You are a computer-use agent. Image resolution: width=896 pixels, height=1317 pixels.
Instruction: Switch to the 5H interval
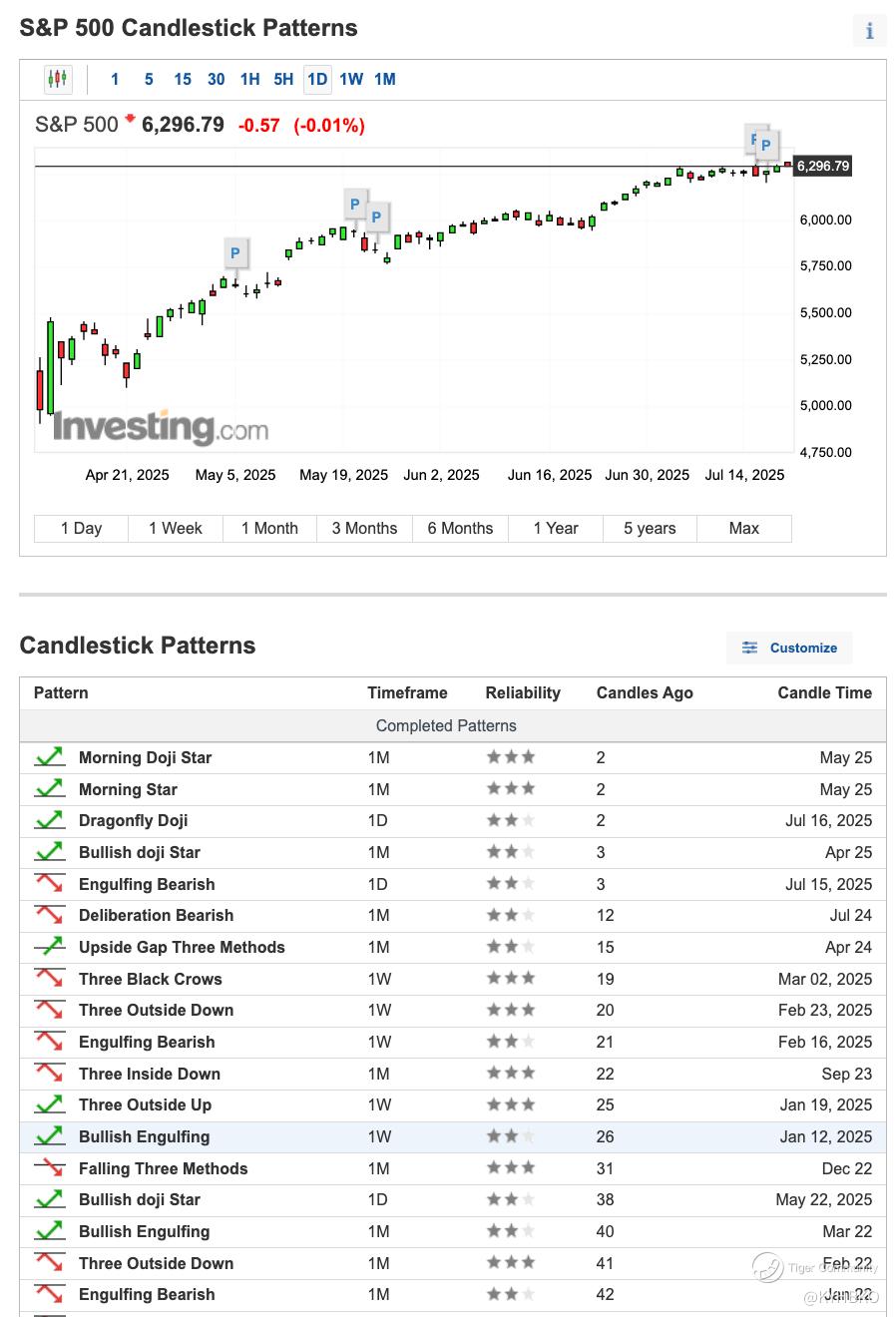coord(283,79)
